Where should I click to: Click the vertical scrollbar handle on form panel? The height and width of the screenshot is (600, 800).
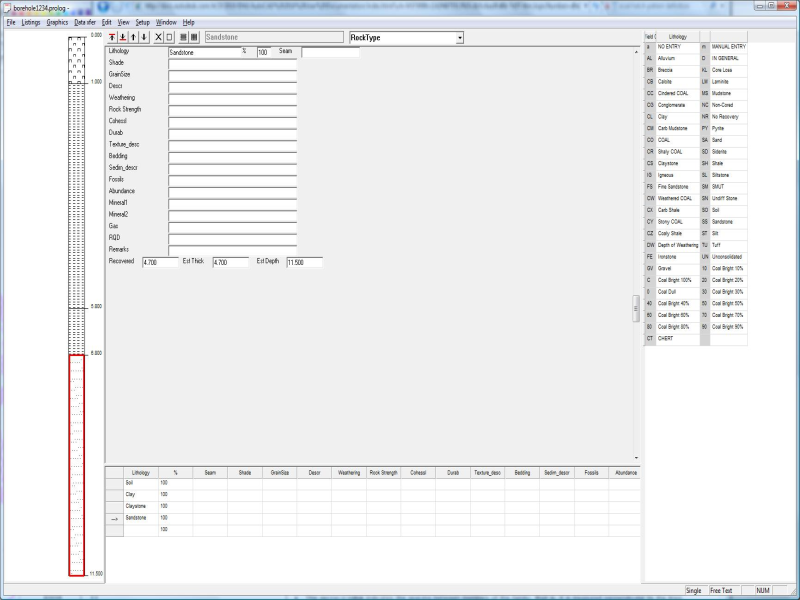click(636, 309)
